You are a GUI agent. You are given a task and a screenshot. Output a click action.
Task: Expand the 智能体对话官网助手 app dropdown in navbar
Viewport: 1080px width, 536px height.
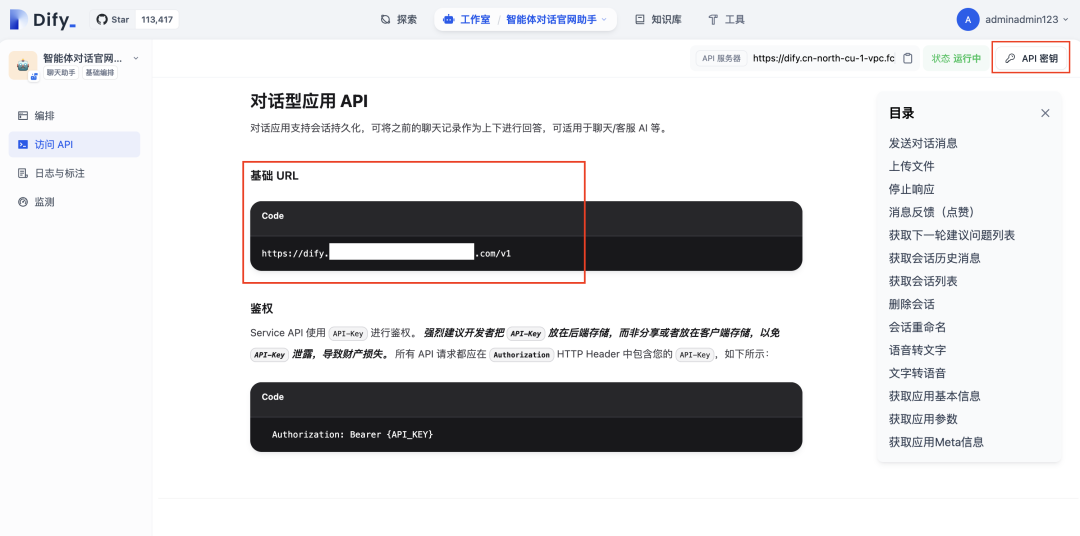[557, 19]
